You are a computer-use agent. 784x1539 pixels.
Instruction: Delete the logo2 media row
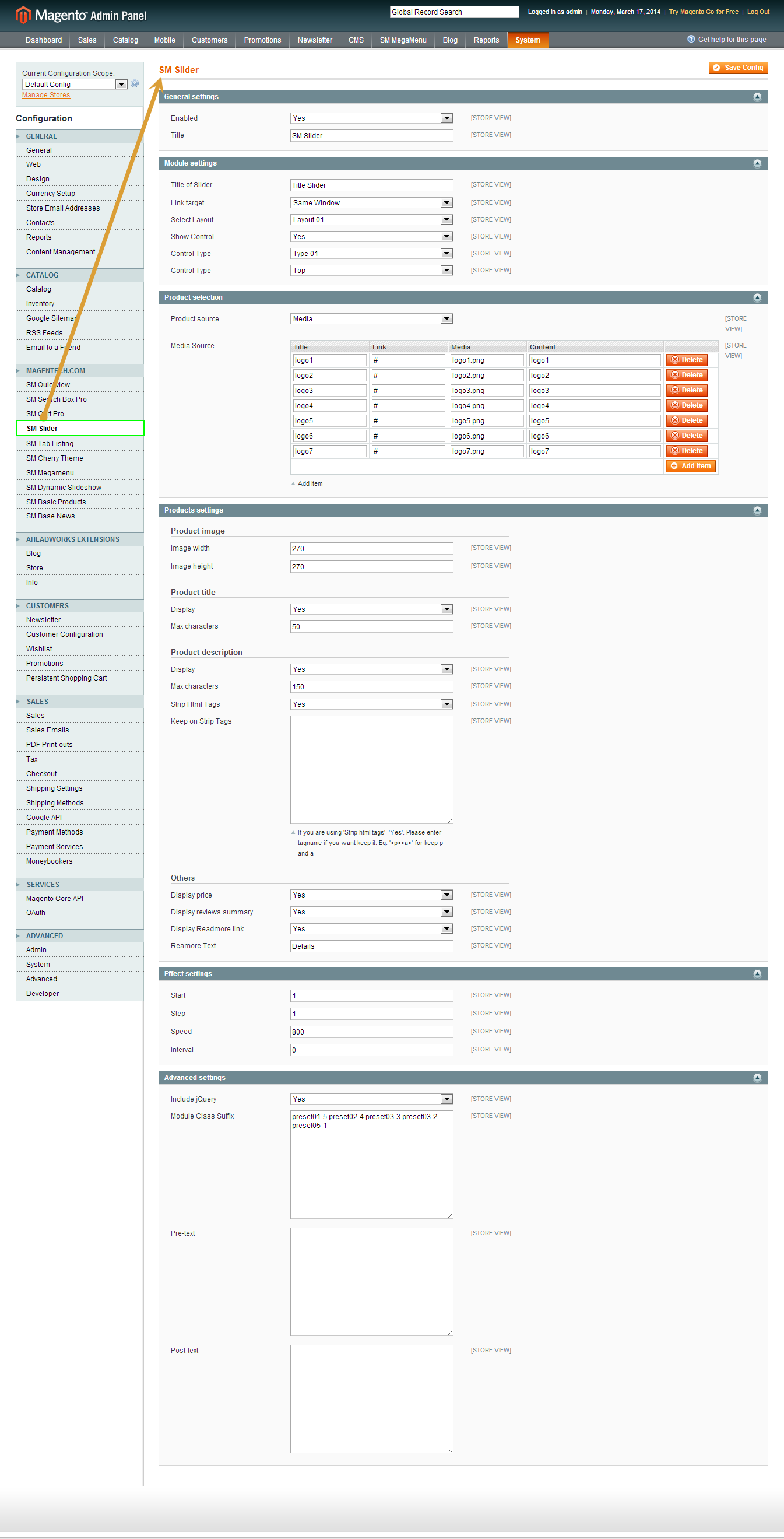687,375
